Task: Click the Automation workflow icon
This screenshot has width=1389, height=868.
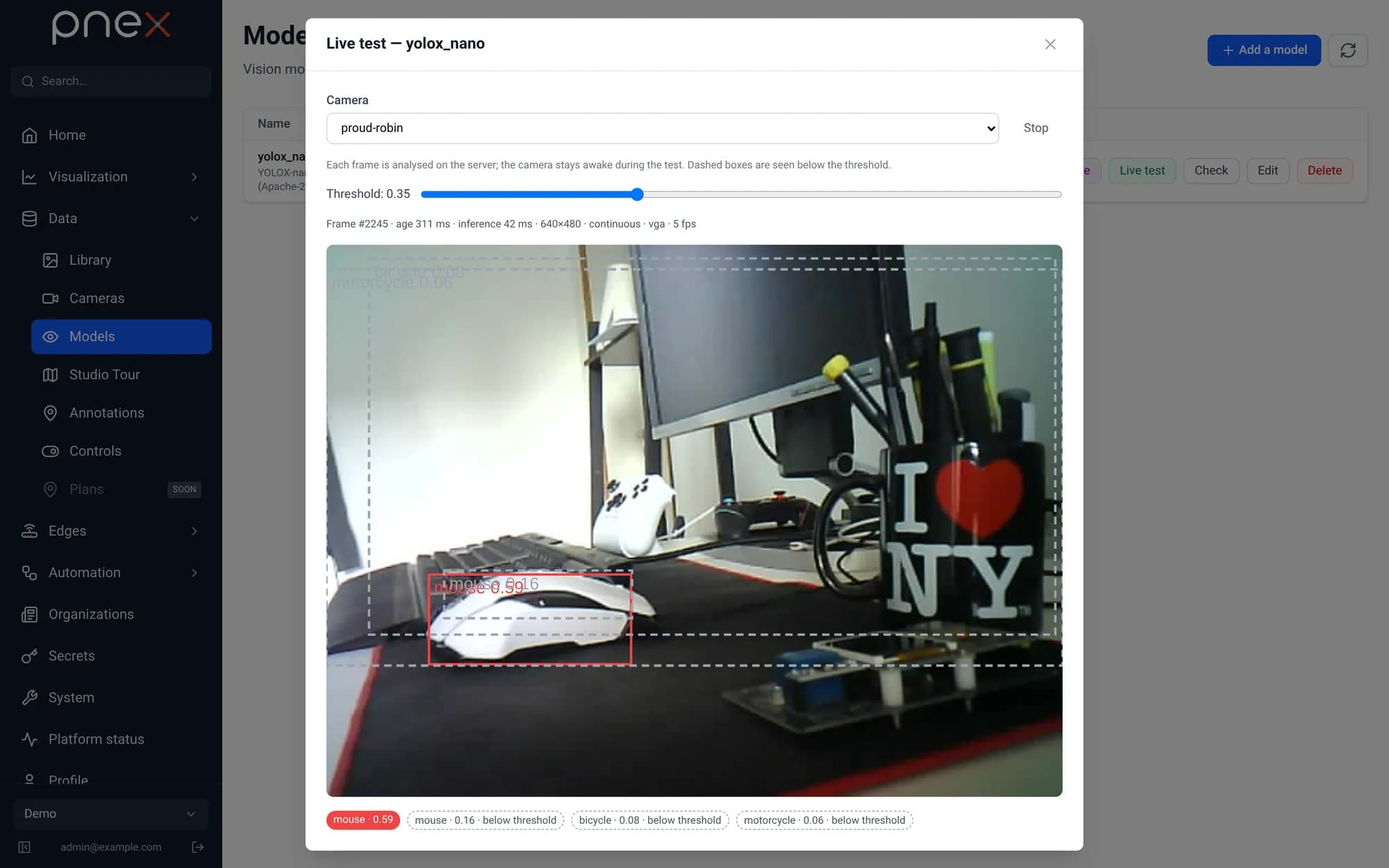Action: 29,573
